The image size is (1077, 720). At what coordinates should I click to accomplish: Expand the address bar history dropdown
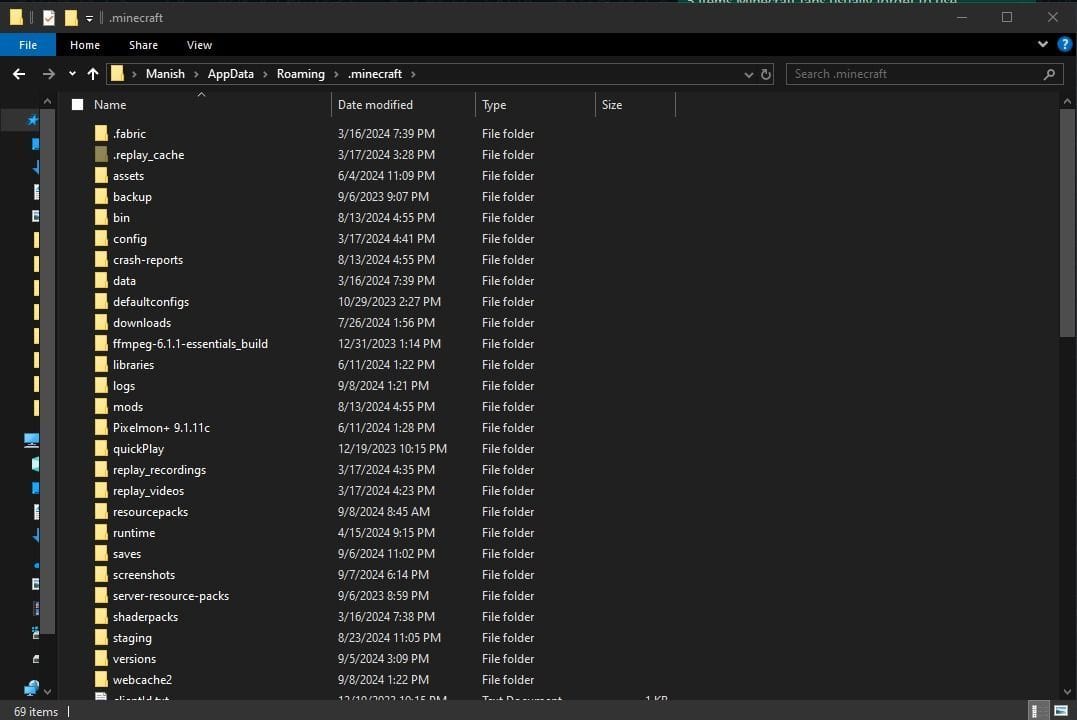[x=749, y=74]
